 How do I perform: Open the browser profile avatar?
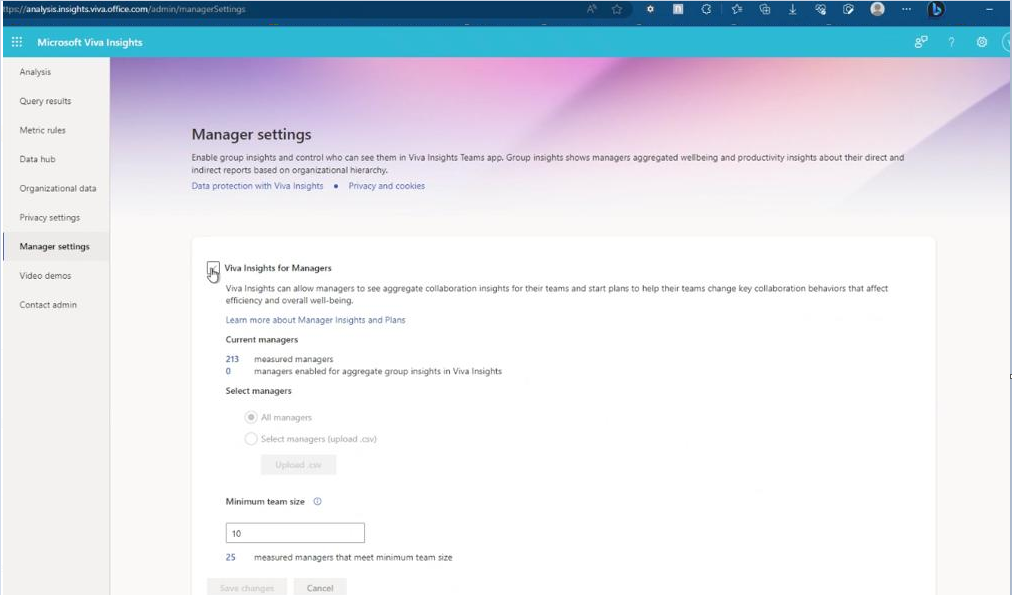(x=877, y=9)
